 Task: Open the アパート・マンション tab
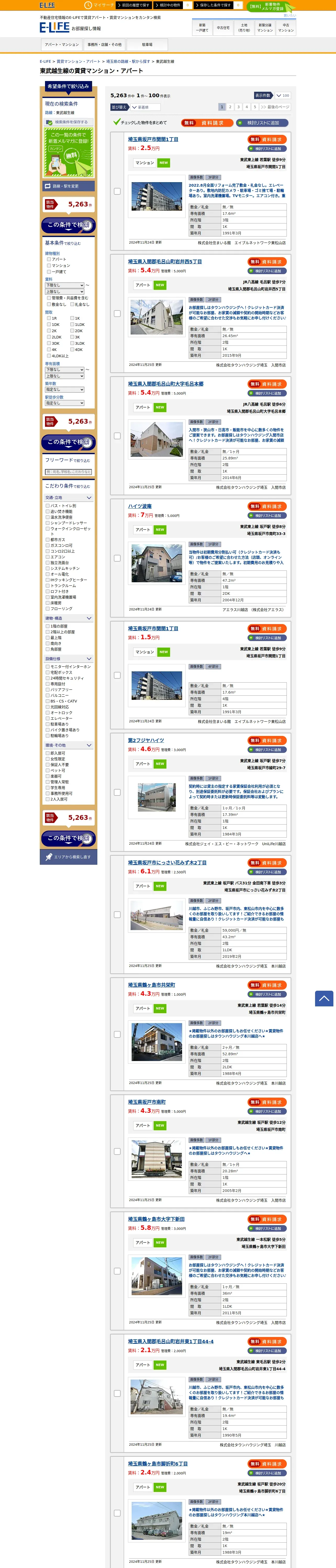61,44
